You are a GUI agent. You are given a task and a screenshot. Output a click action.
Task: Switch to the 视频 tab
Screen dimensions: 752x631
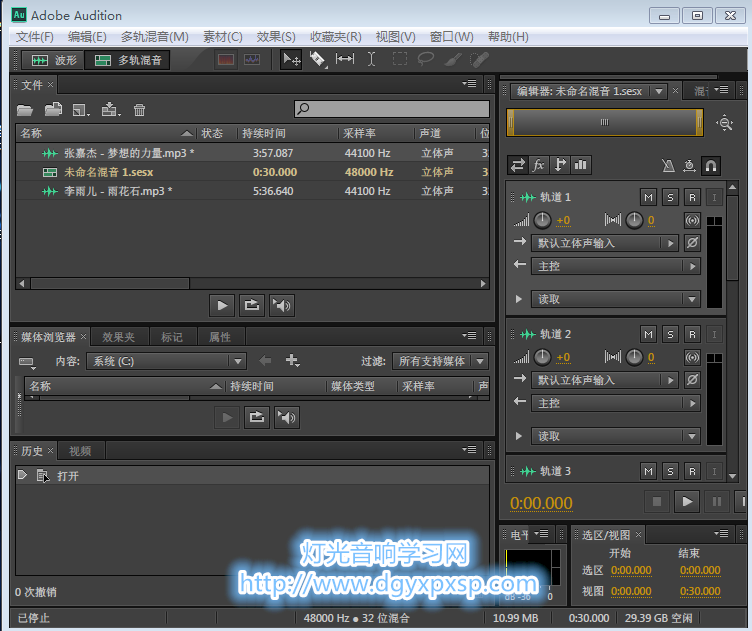coord(80,451)
